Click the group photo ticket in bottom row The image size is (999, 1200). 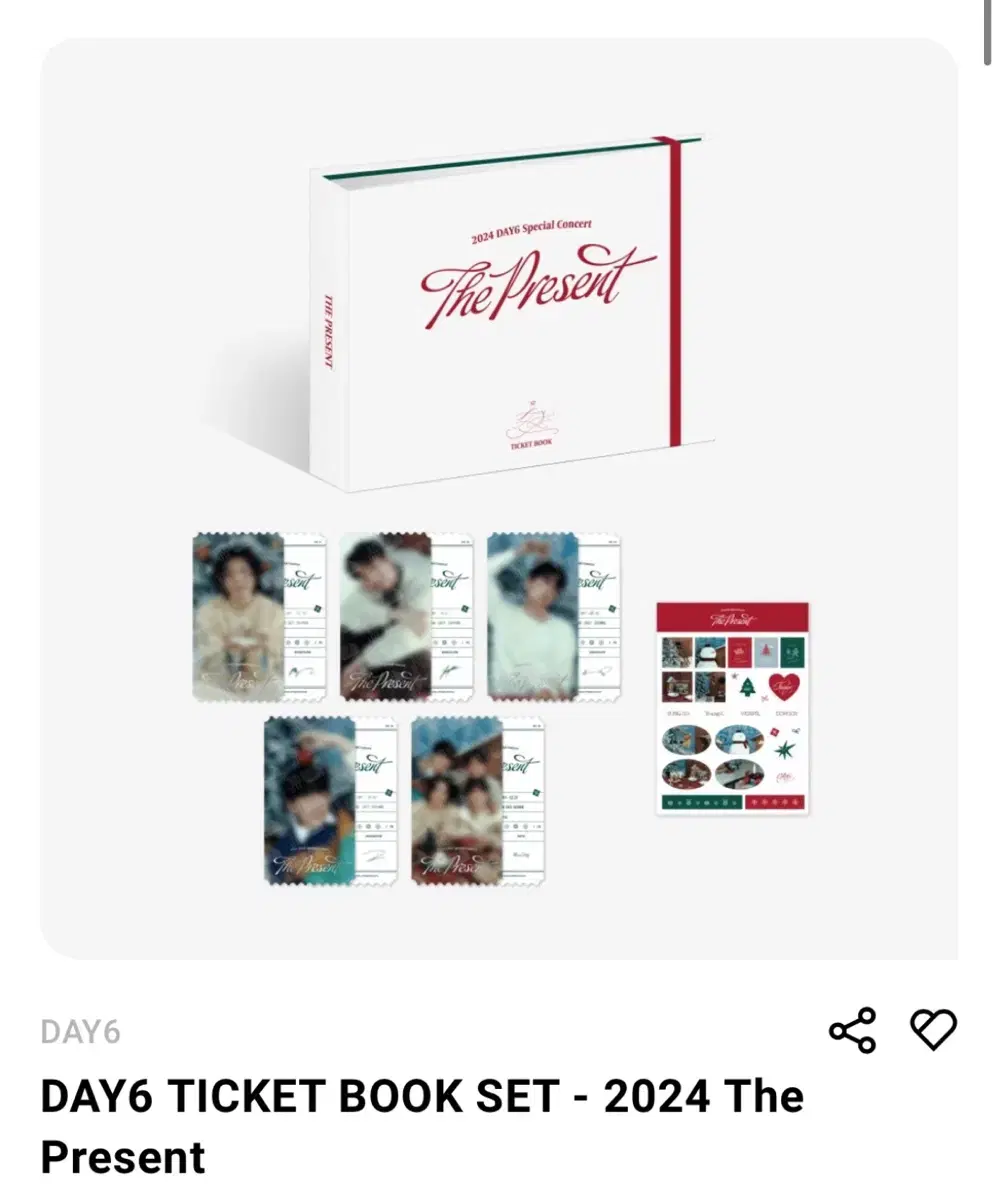478,800
